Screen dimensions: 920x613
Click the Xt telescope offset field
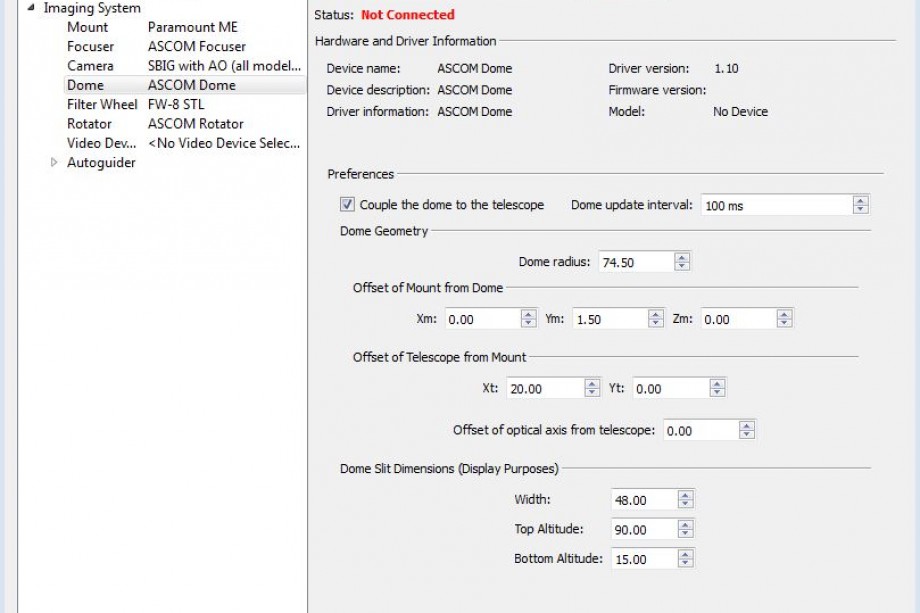tap(544, 389)
